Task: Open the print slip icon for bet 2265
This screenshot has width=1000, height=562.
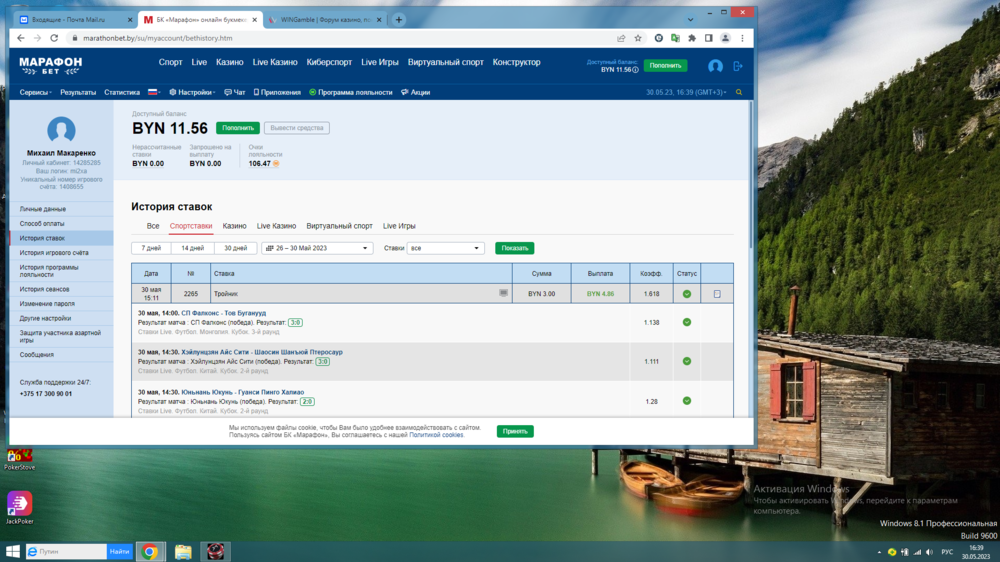Action: (x=717, y=294)
